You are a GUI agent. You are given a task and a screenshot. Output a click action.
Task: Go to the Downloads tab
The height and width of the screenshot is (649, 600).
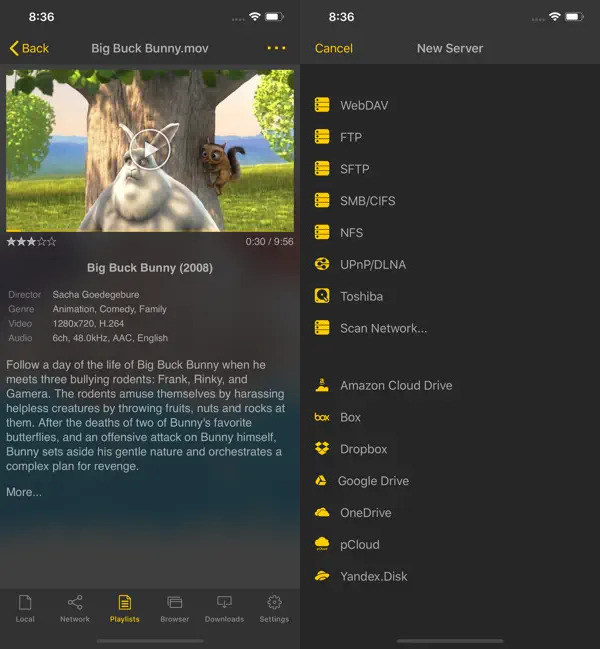(x=224, y=608)
